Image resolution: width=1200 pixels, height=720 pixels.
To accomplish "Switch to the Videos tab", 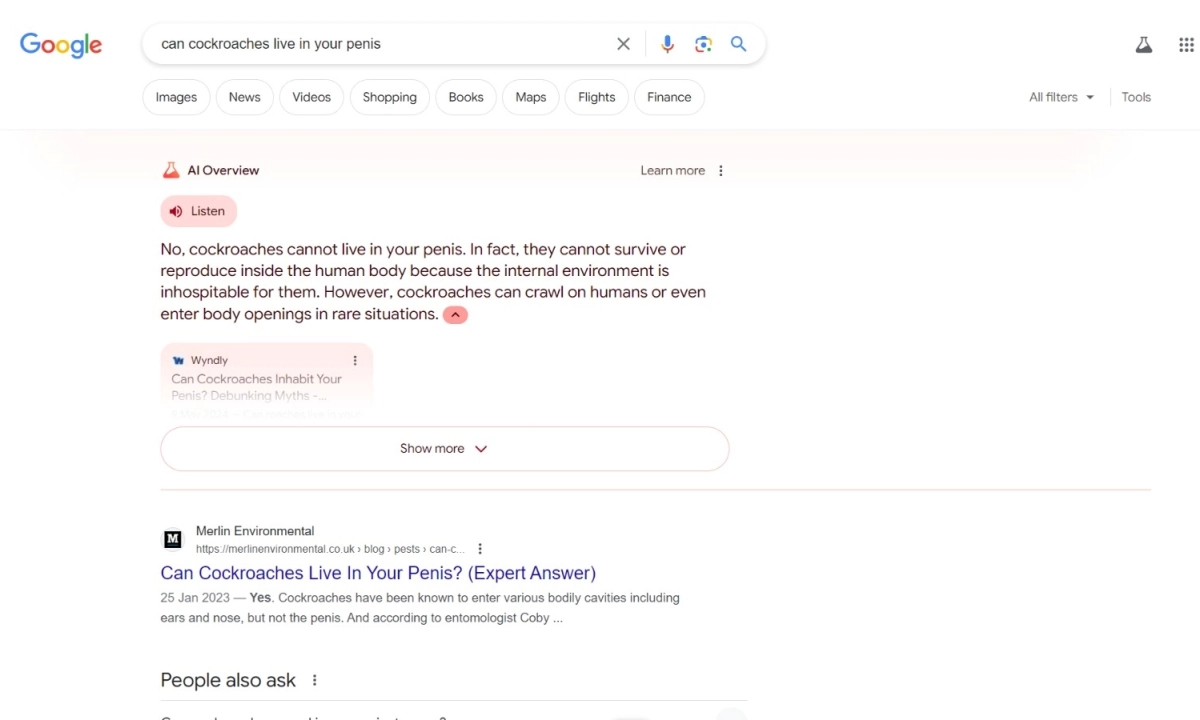I will click(311, 97).
